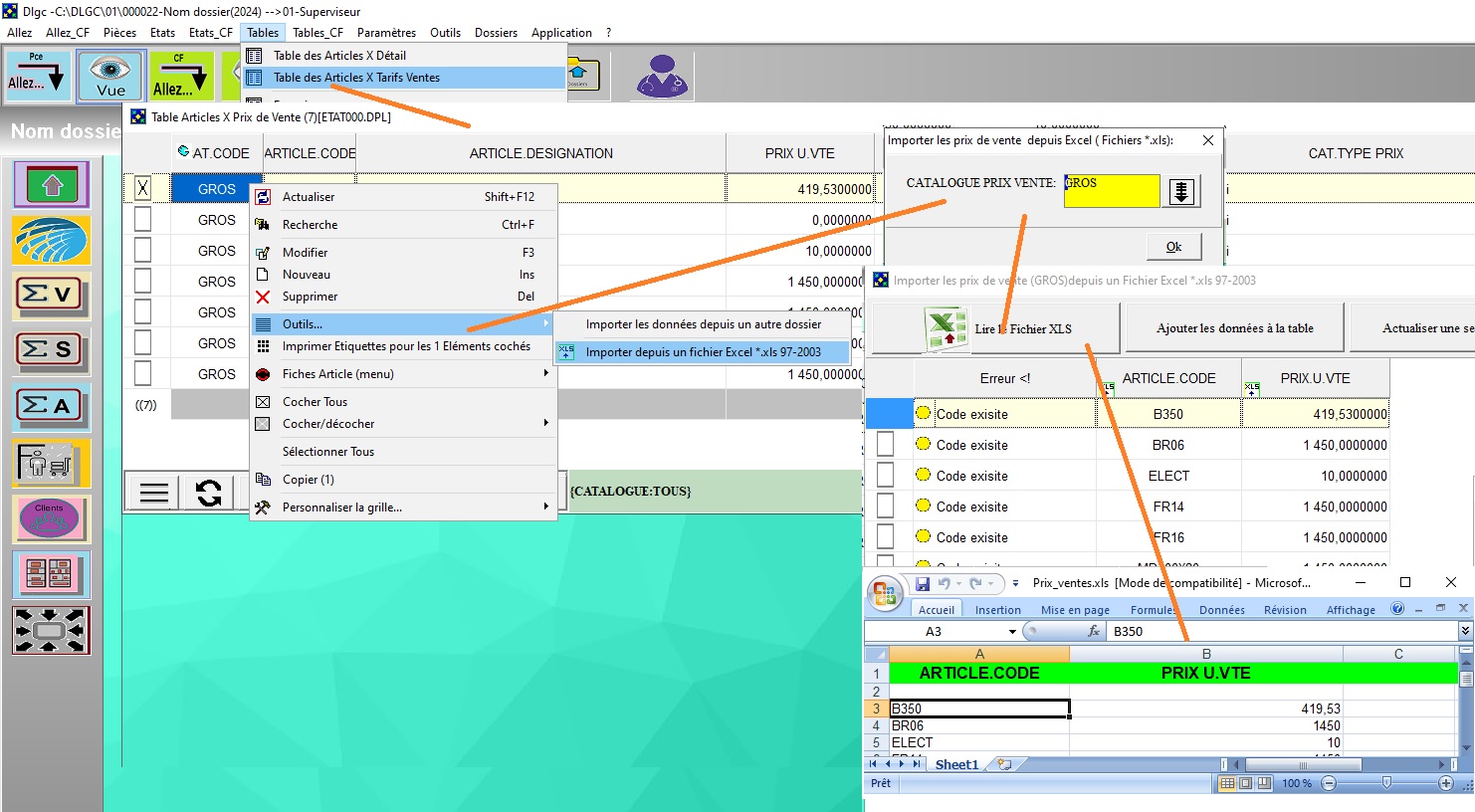Image resolution: width=1475 pixels, height=812 pixels.
Task: Tick checkbox of GROS row priced 0,0000000
Action: 143,219
